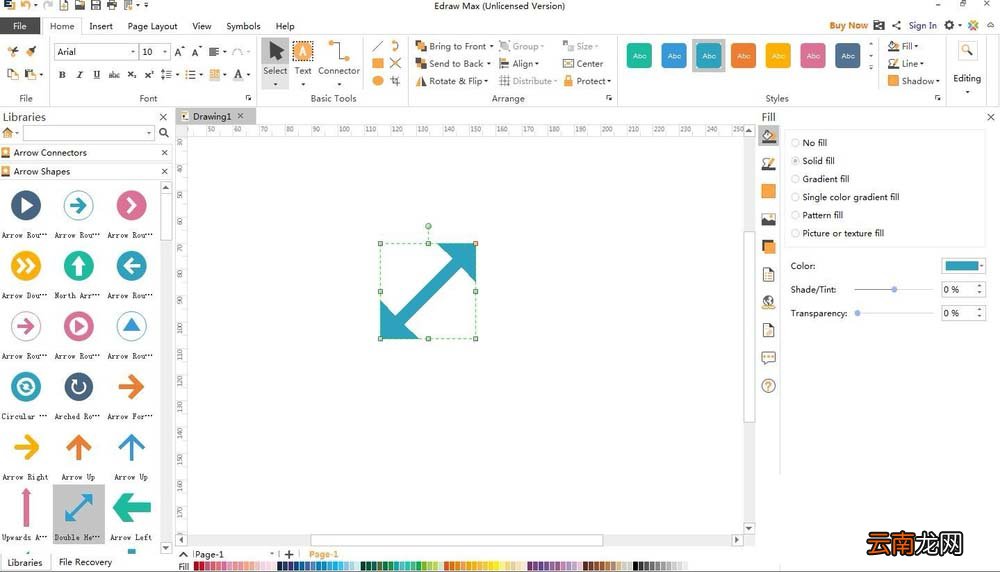This screenshot has width=1000, height=572.
Task: Select Single color gradient fill option
Action: (x=845, y=197)
